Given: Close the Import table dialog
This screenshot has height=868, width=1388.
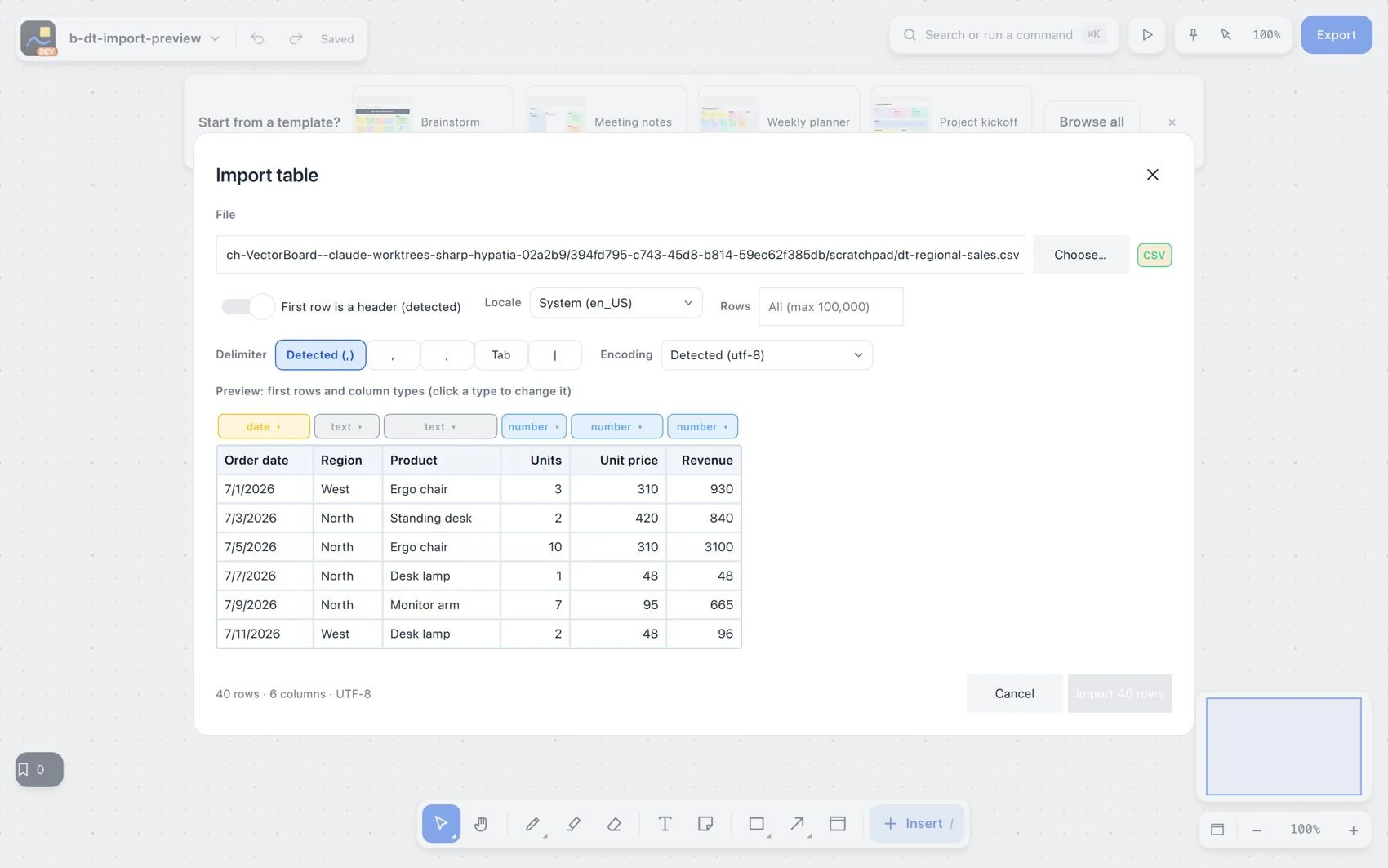Looking at the screenshot, I should 1152,175.
